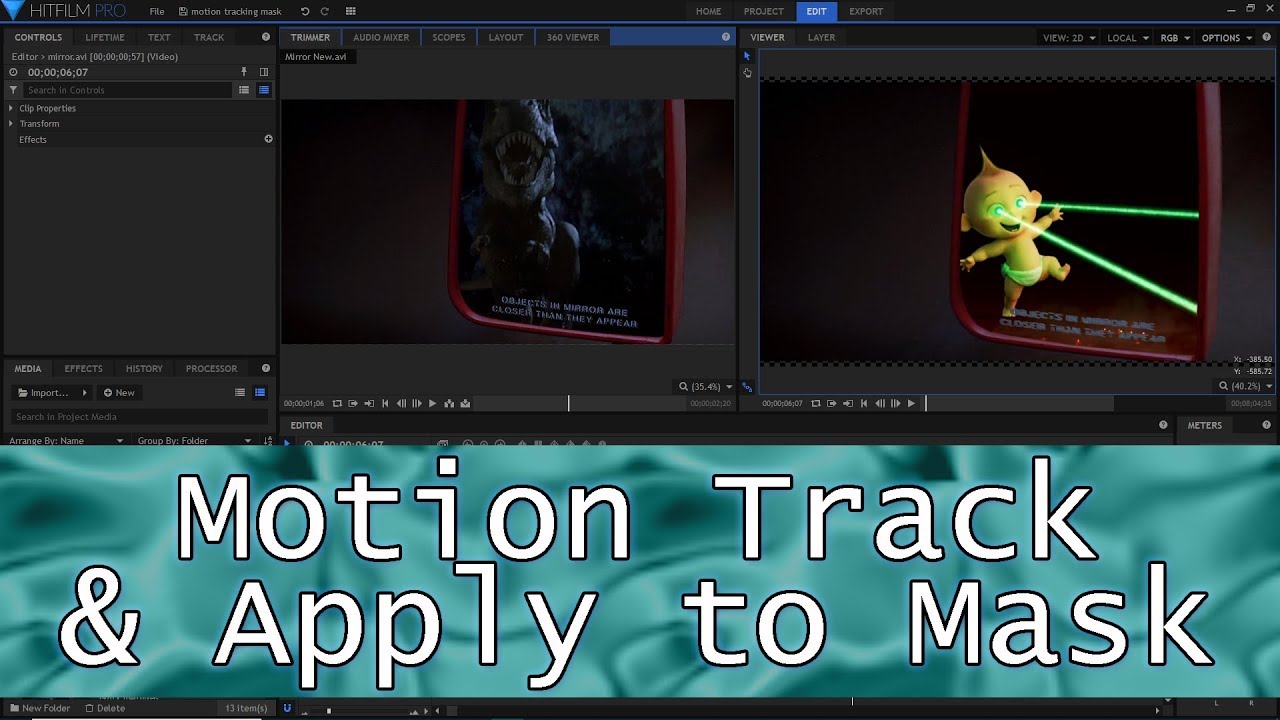Open Arrange By: Name dropdown
Viewport: 1280px width, 720px height.
click(66, 441)
